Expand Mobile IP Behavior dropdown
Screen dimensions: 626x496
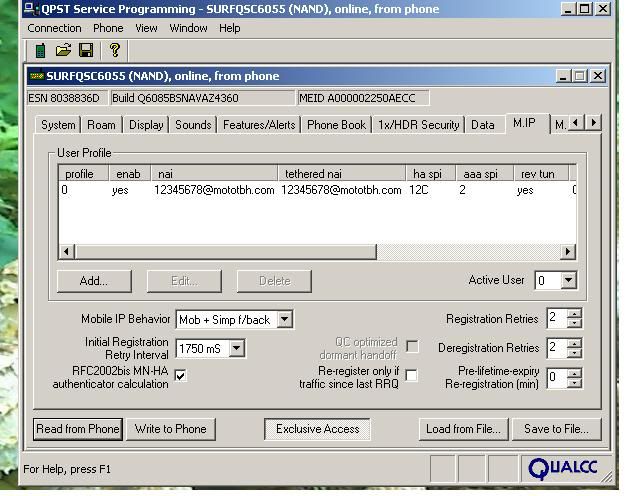(285, 319)
